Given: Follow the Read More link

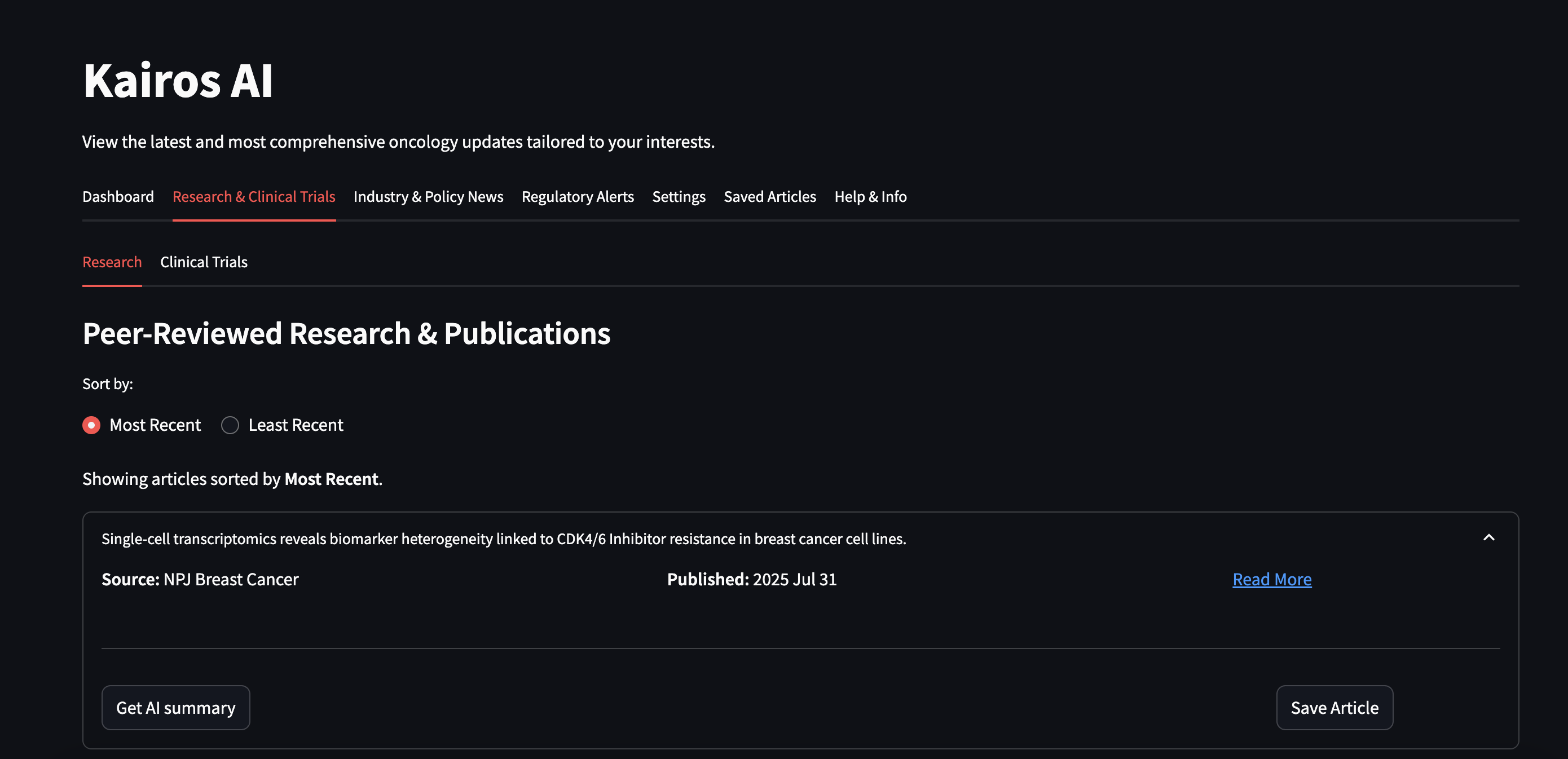Looking at the screenshot, I should pos(1272,579).
